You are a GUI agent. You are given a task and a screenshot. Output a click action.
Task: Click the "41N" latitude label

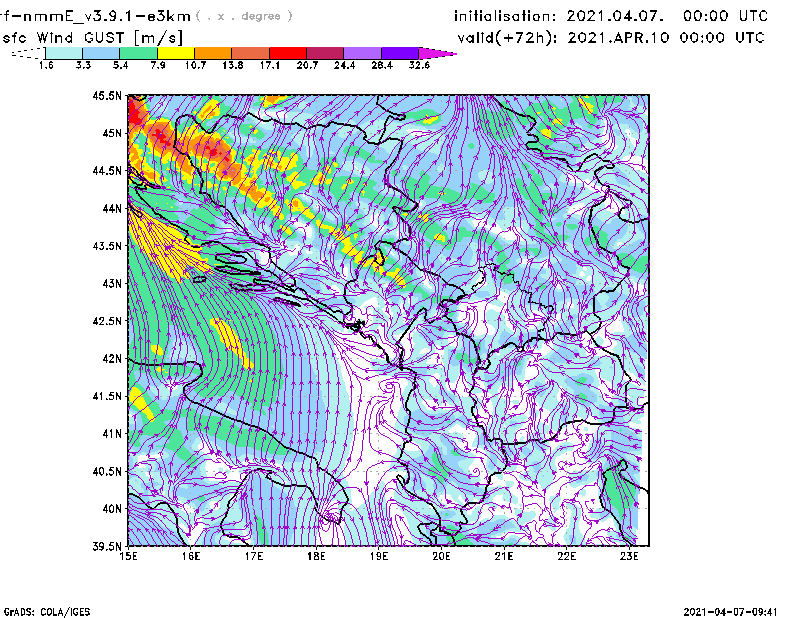point(112,433)
